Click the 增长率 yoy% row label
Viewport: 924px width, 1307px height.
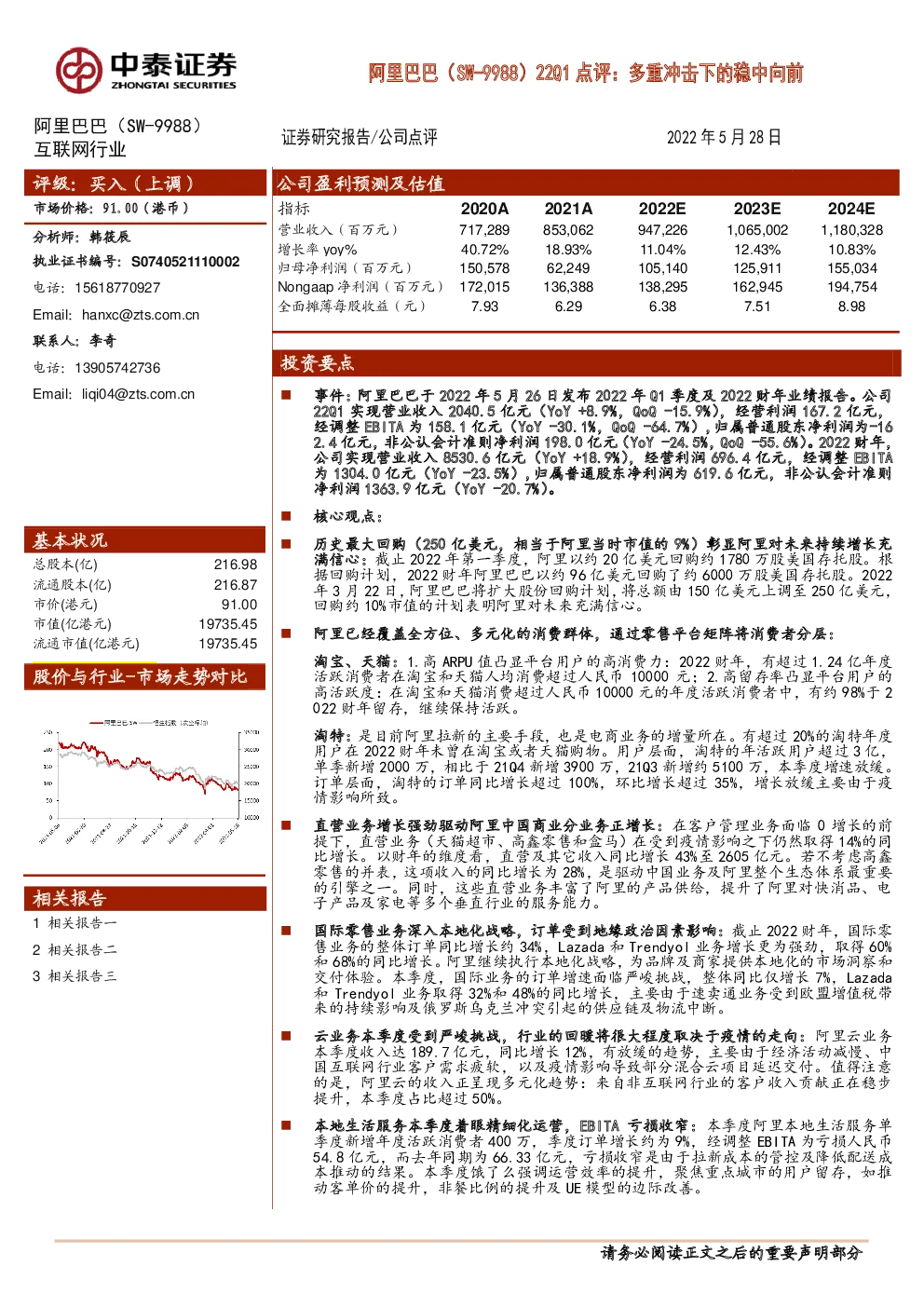click(318, 250)
